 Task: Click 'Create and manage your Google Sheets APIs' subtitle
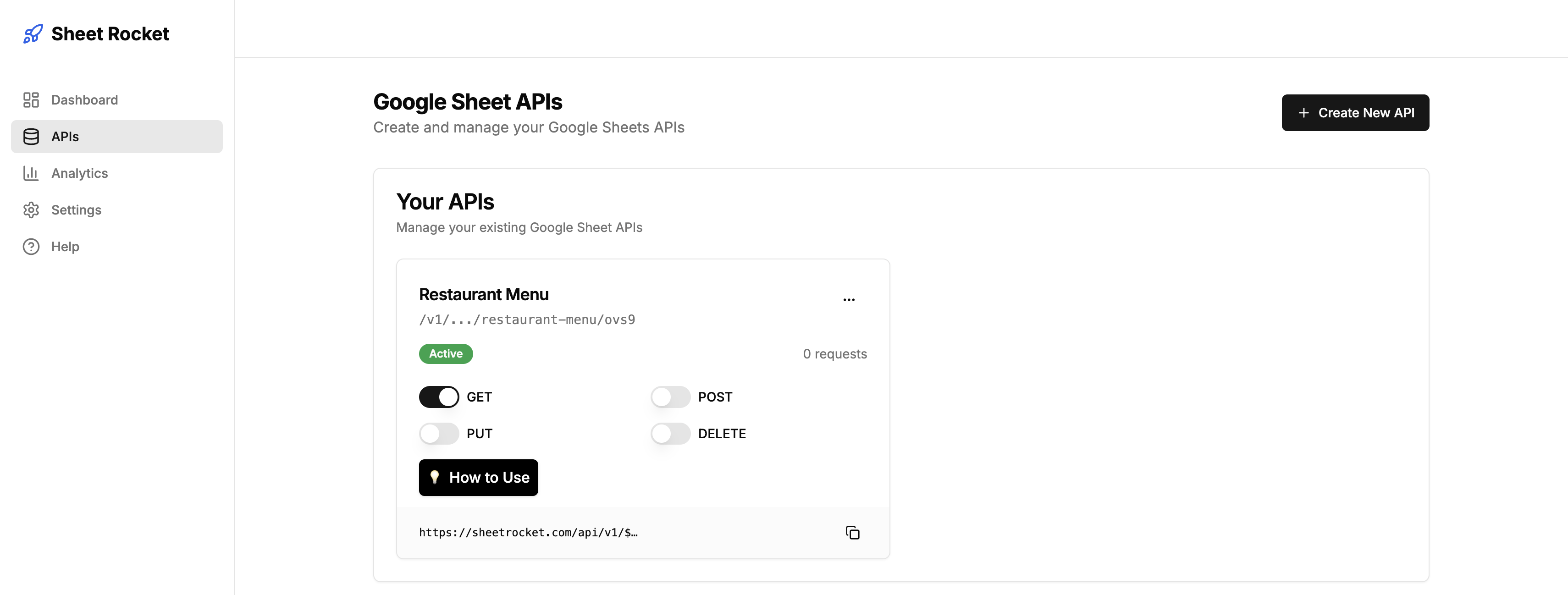coord(528,127)
